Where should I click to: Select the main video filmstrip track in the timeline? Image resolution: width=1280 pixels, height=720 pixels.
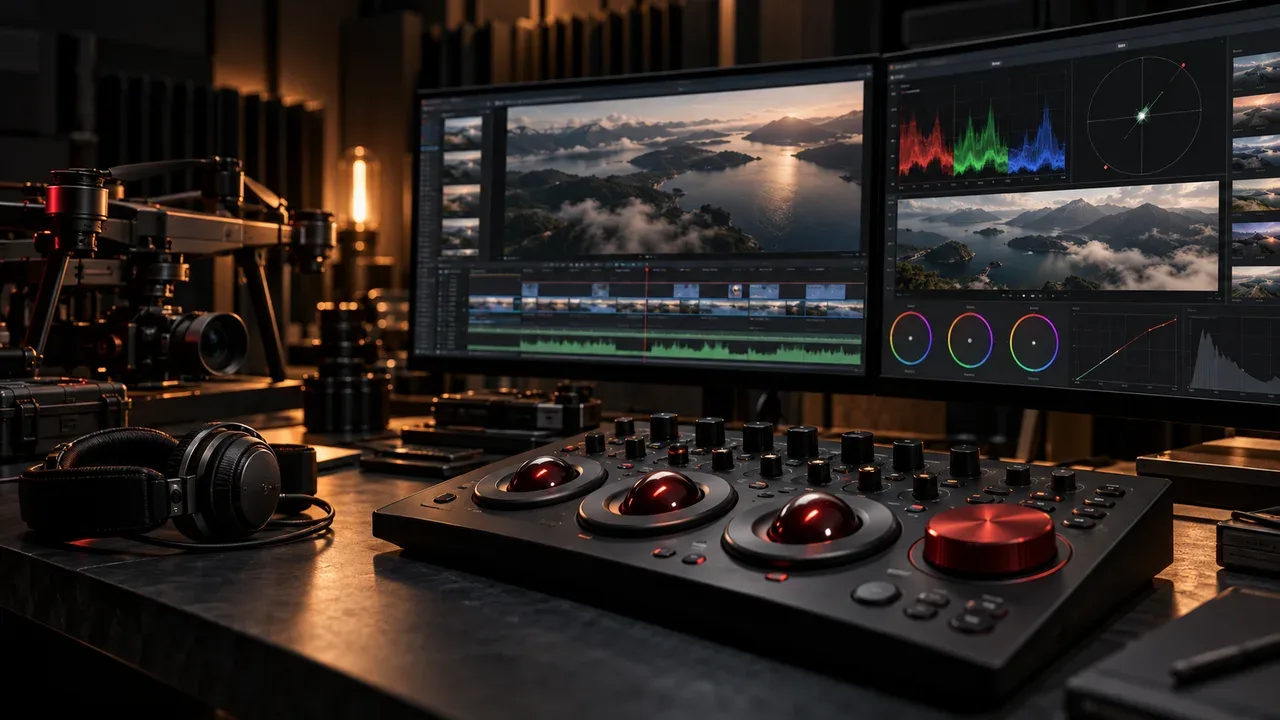coord(664,307)
